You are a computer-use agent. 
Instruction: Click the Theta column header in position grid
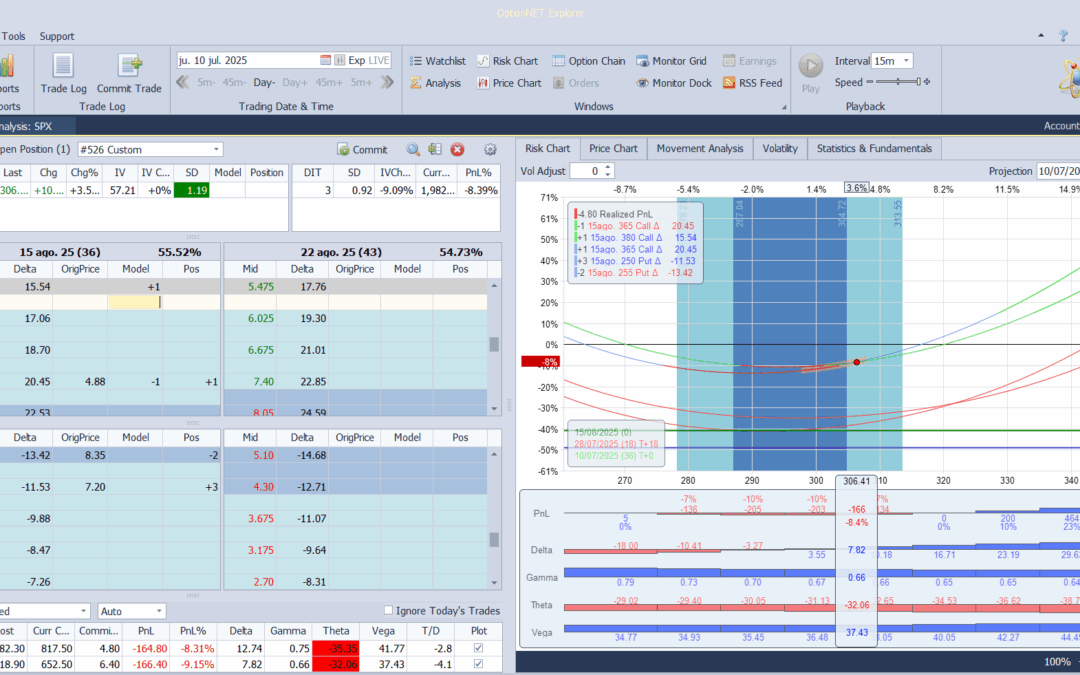(x=335, y=631)
